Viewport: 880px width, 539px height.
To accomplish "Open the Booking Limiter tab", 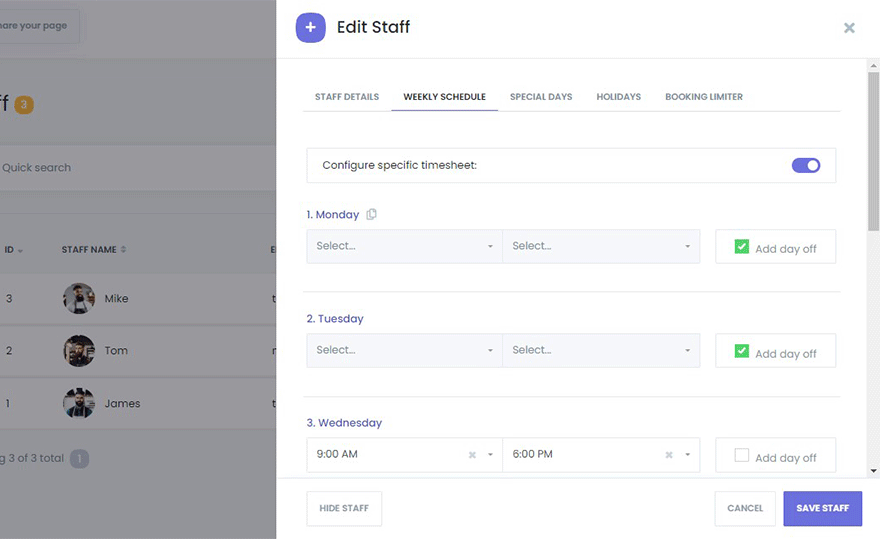I will [x=704, y=97].
